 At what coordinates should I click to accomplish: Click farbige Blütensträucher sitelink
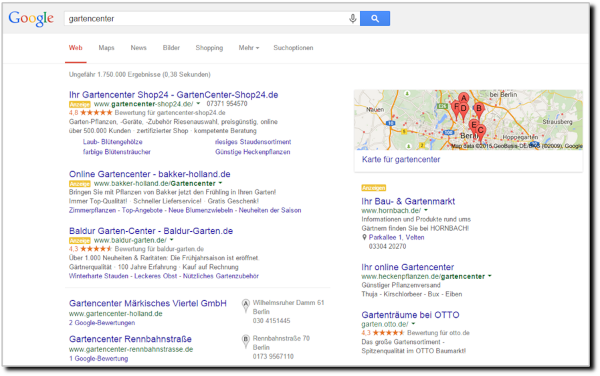click(x=117, y=152)
